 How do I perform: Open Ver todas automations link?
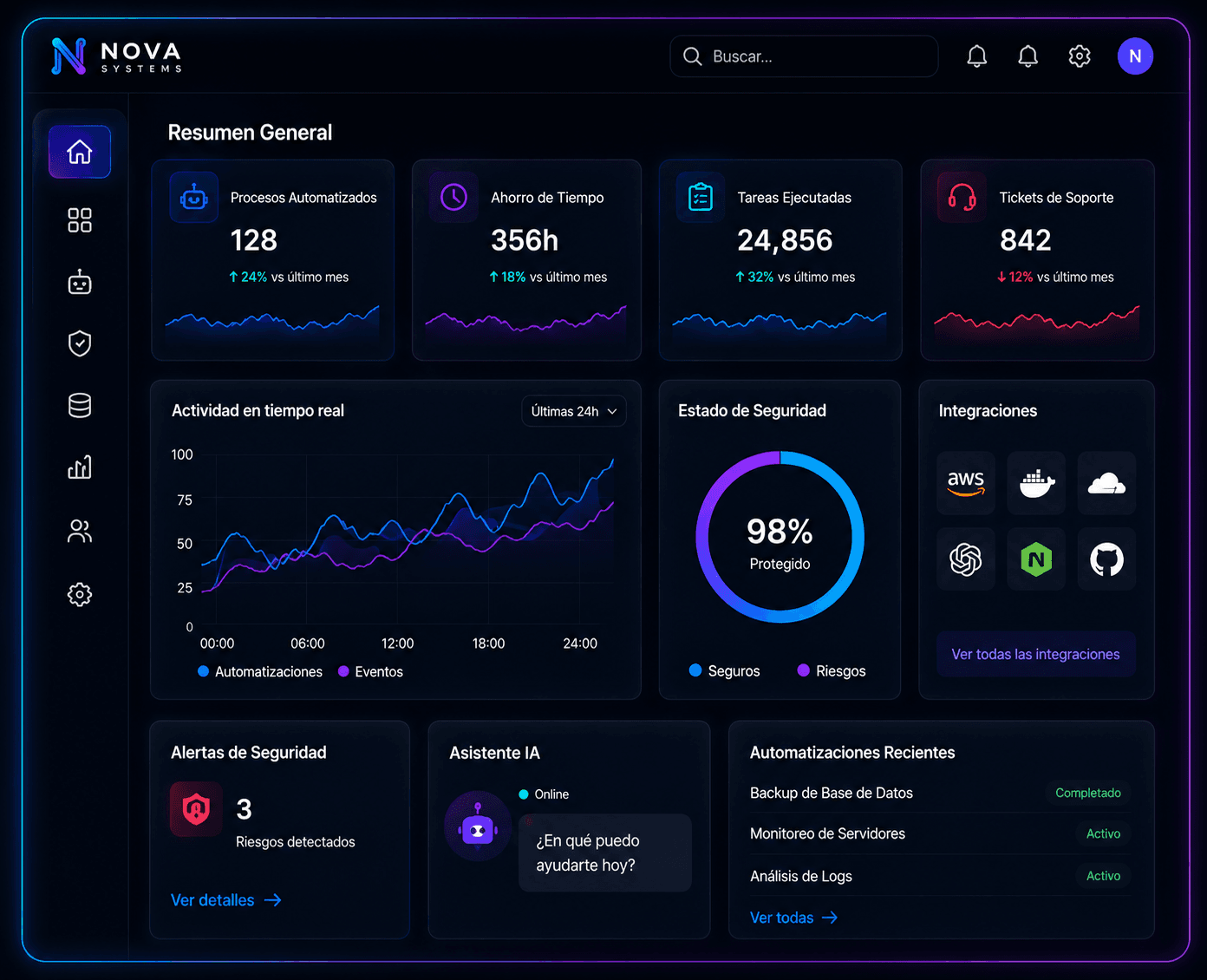(x=794, y=918)
